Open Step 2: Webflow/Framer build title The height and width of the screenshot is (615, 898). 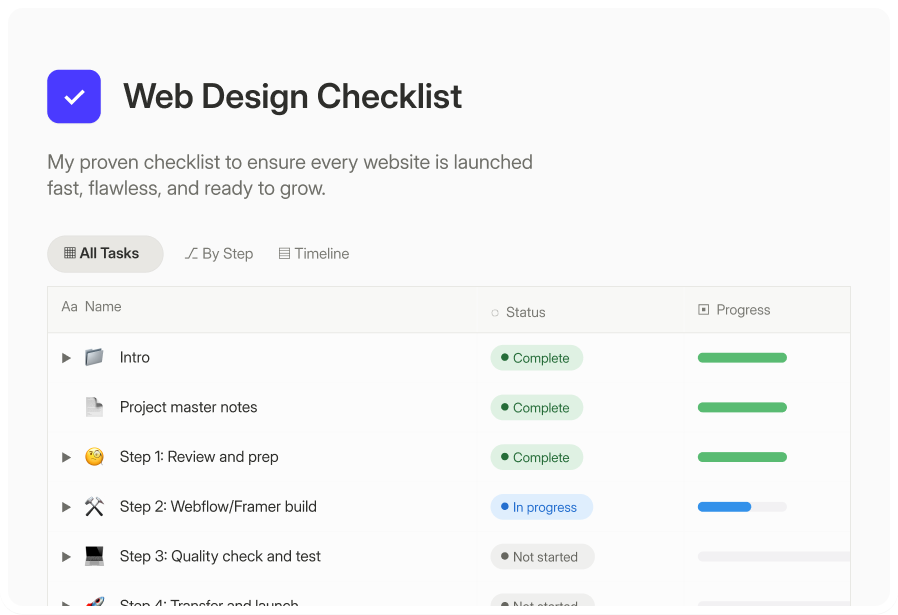[x=218, y=507]
